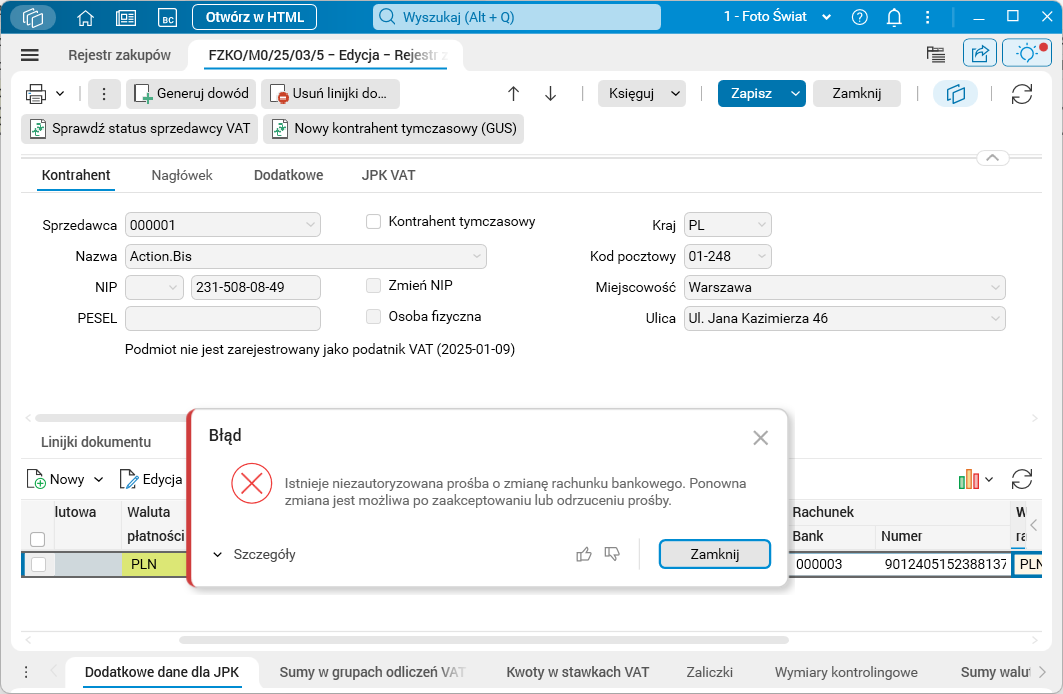
Task: Open the title bar three-dot menu
Action: [x=928, y=18]
